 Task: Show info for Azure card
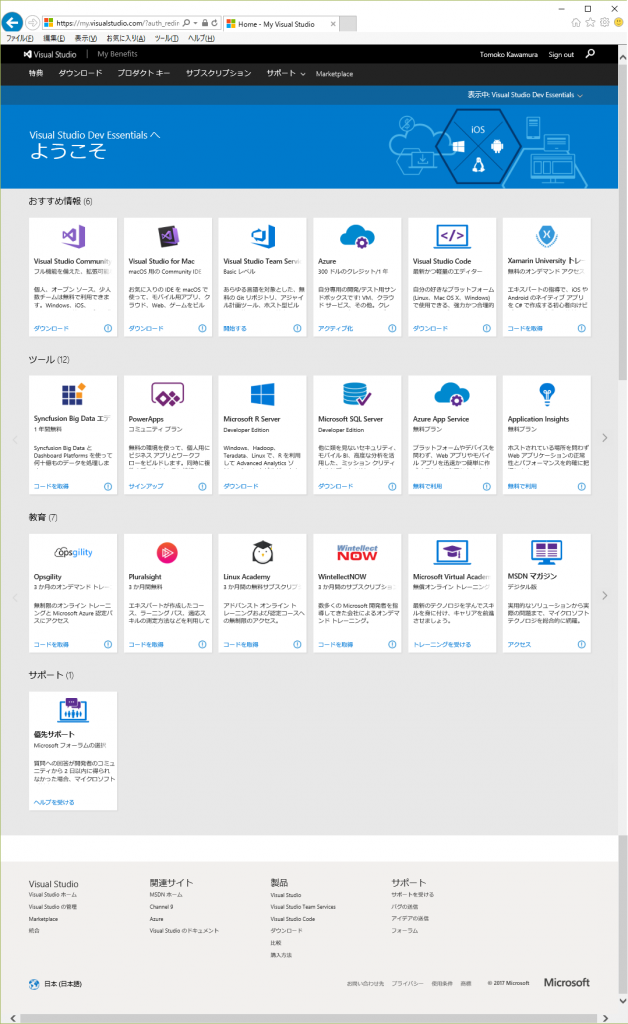[392, 328]
